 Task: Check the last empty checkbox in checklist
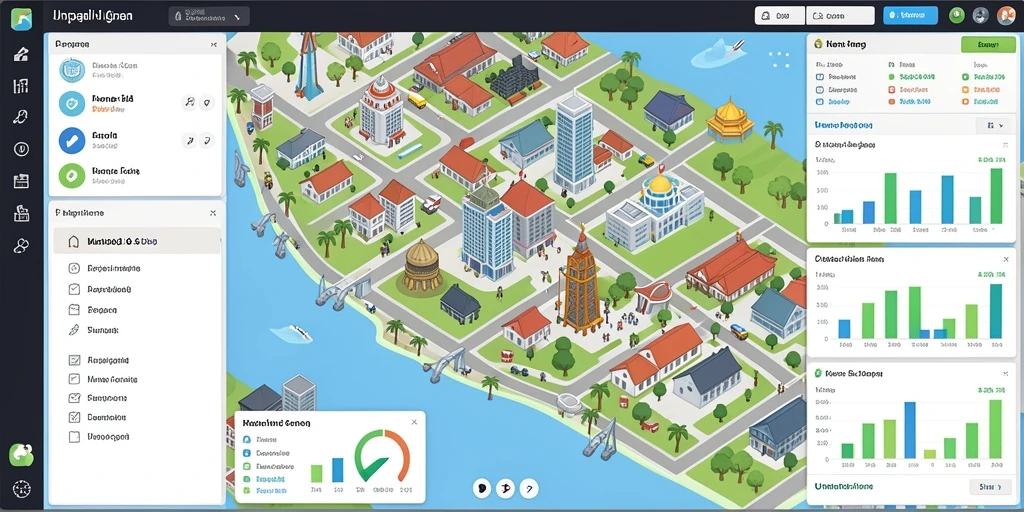pos(74,437)
